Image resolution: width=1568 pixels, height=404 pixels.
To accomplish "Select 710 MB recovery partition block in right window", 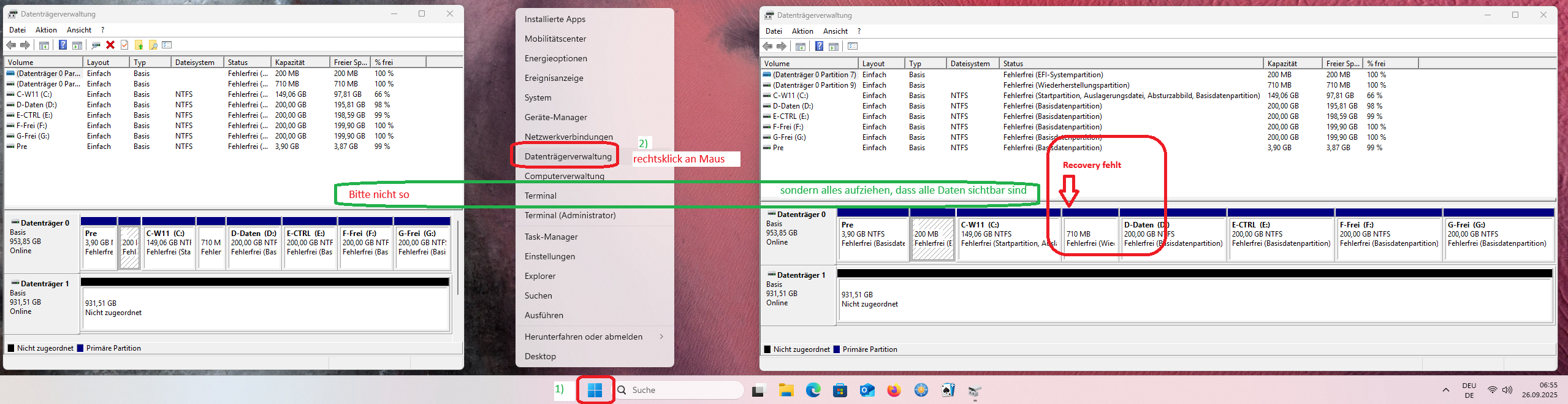I will [1090, 234].
